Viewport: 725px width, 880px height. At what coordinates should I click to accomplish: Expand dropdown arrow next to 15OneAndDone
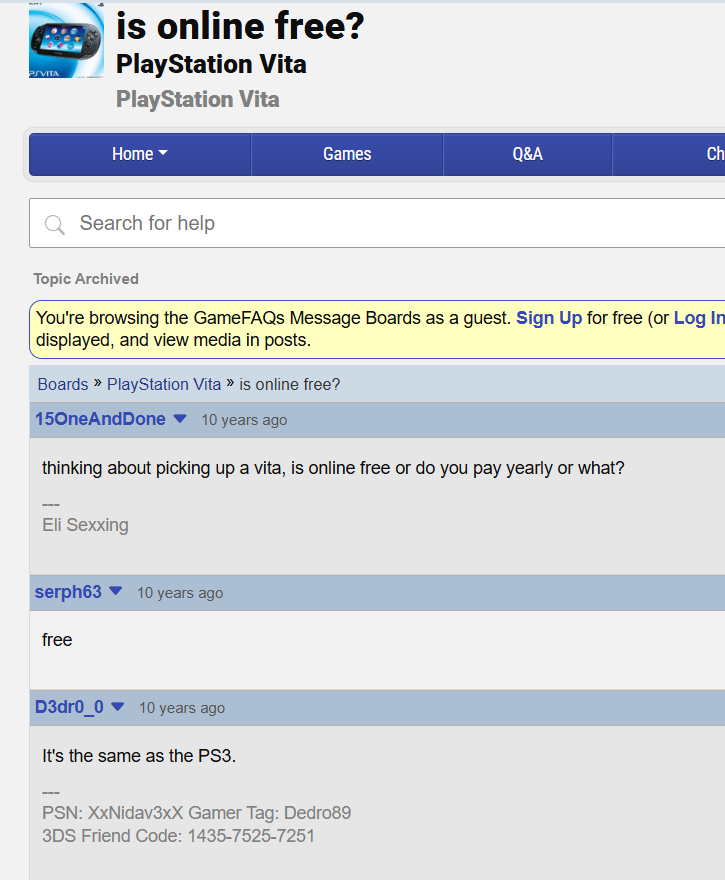point(180,419)
